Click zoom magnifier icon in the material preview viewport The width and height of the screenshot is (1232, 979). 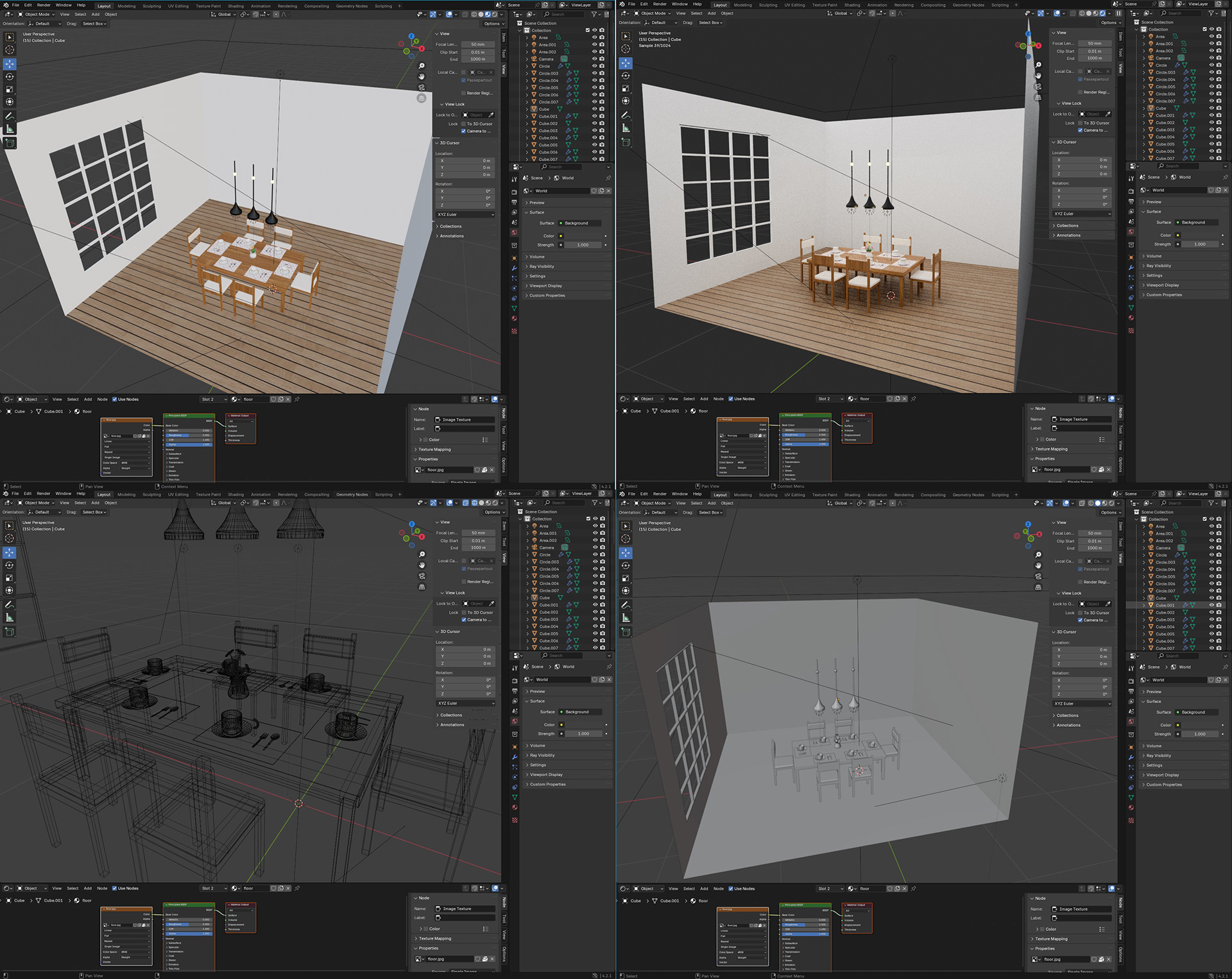point(422,66)
